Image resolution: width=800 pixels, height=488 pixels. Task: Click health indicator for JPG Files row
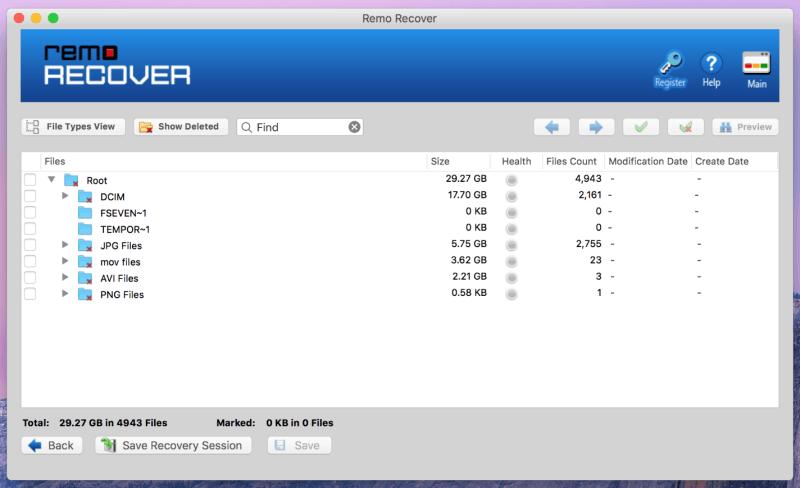coord(511,245)
